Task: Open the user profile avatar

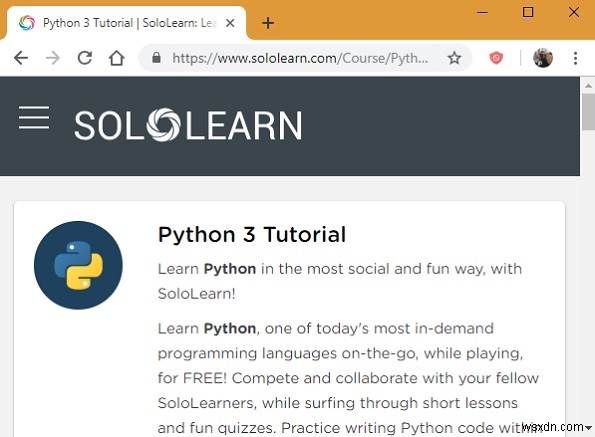Action: (543, 58)
